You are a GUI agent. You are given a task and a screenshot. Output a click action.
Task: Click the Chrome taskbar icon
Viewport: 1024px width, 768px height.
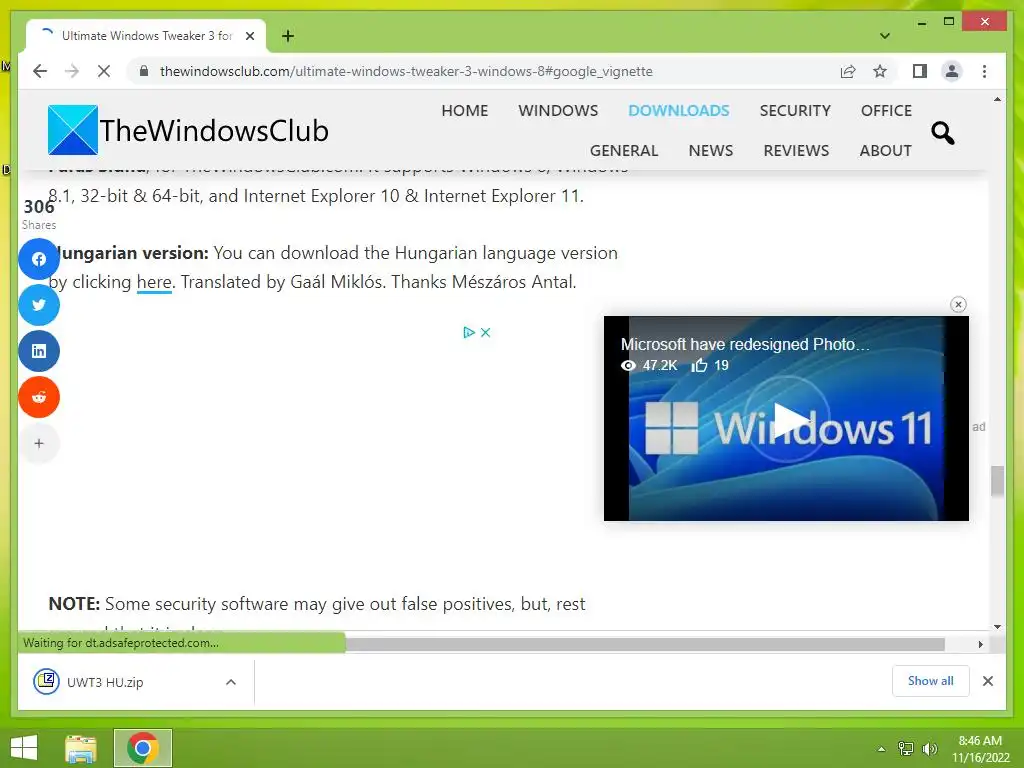pyautogui.click(x=142, y=748)
